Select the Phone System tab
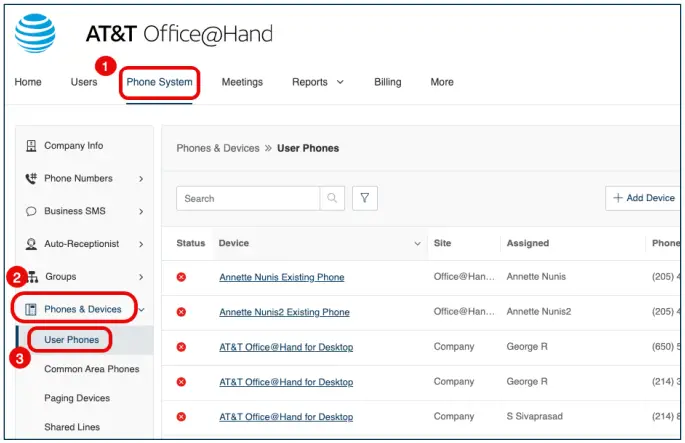 tap(159, 82)
